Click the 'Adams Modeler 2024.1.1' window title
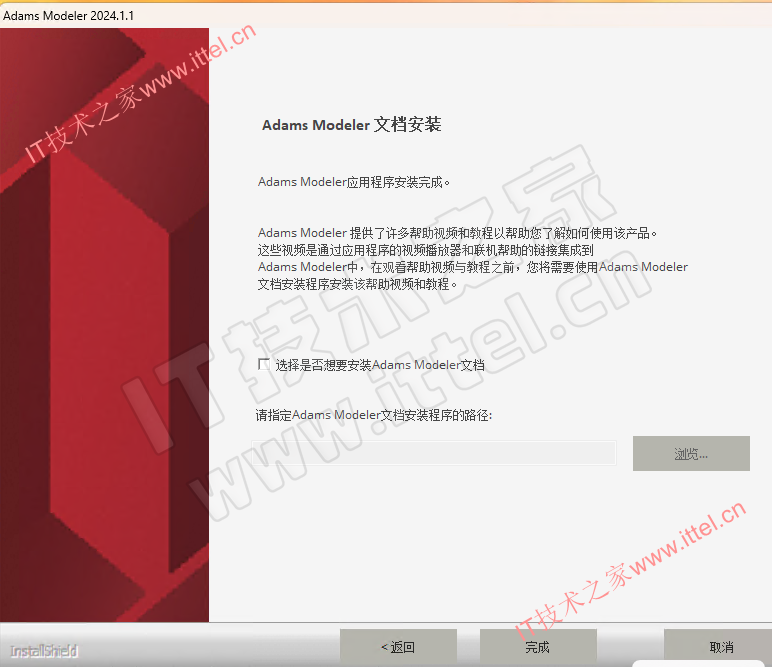This screenshot has width=772, height=667. (68, 15)
